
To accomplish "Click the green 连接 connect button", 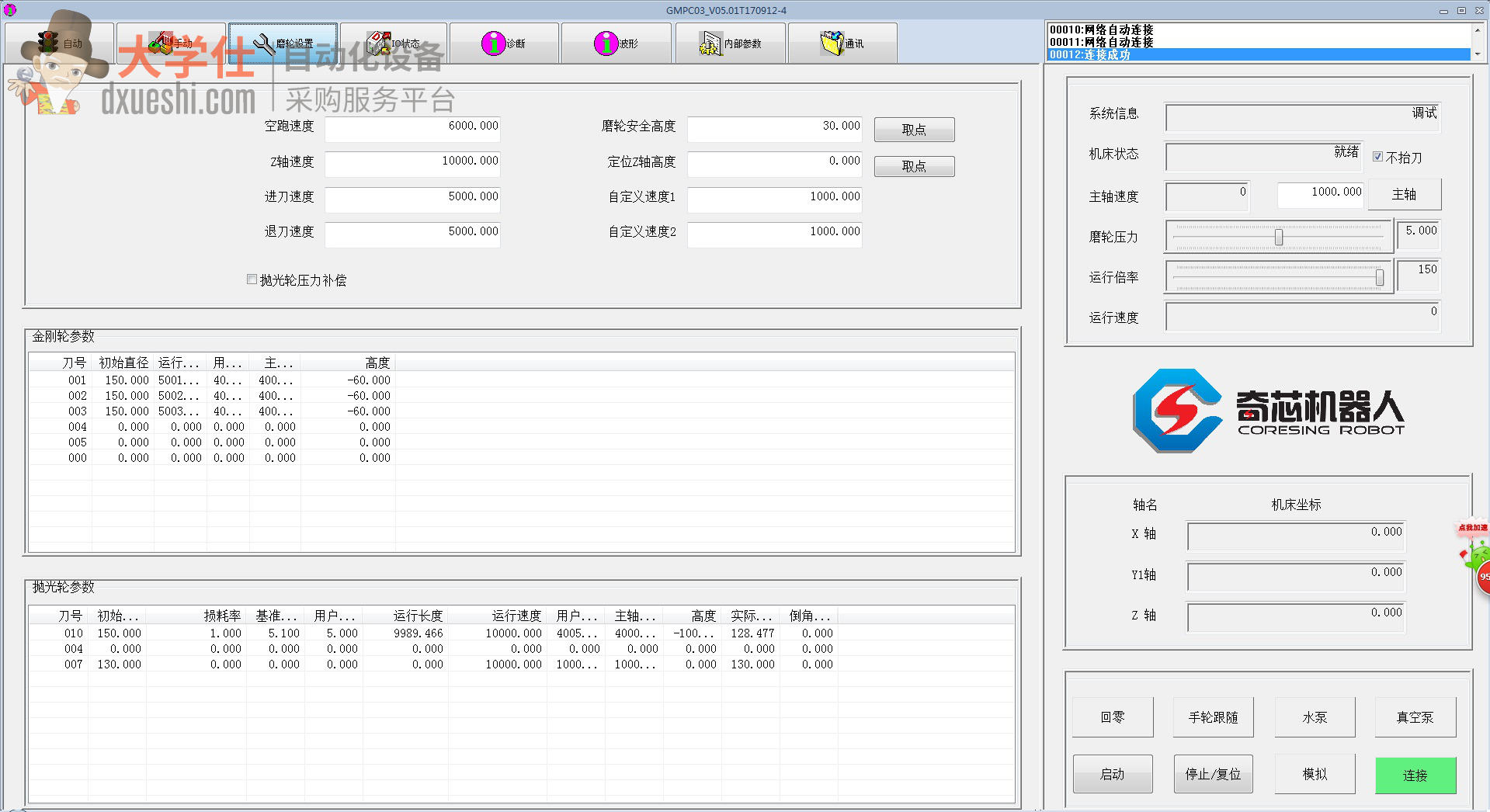I will (x=1415, y=776).
